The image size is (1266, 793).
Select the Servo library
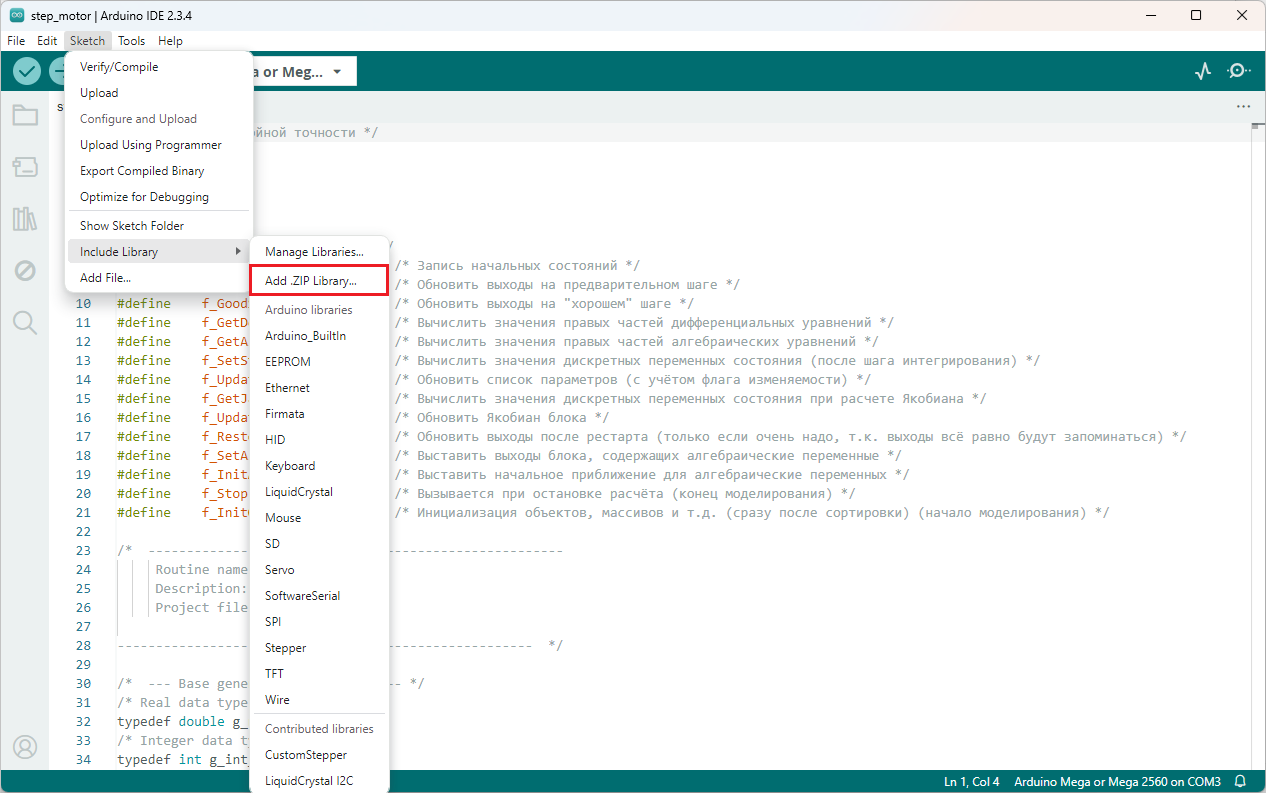pos(280,570)
